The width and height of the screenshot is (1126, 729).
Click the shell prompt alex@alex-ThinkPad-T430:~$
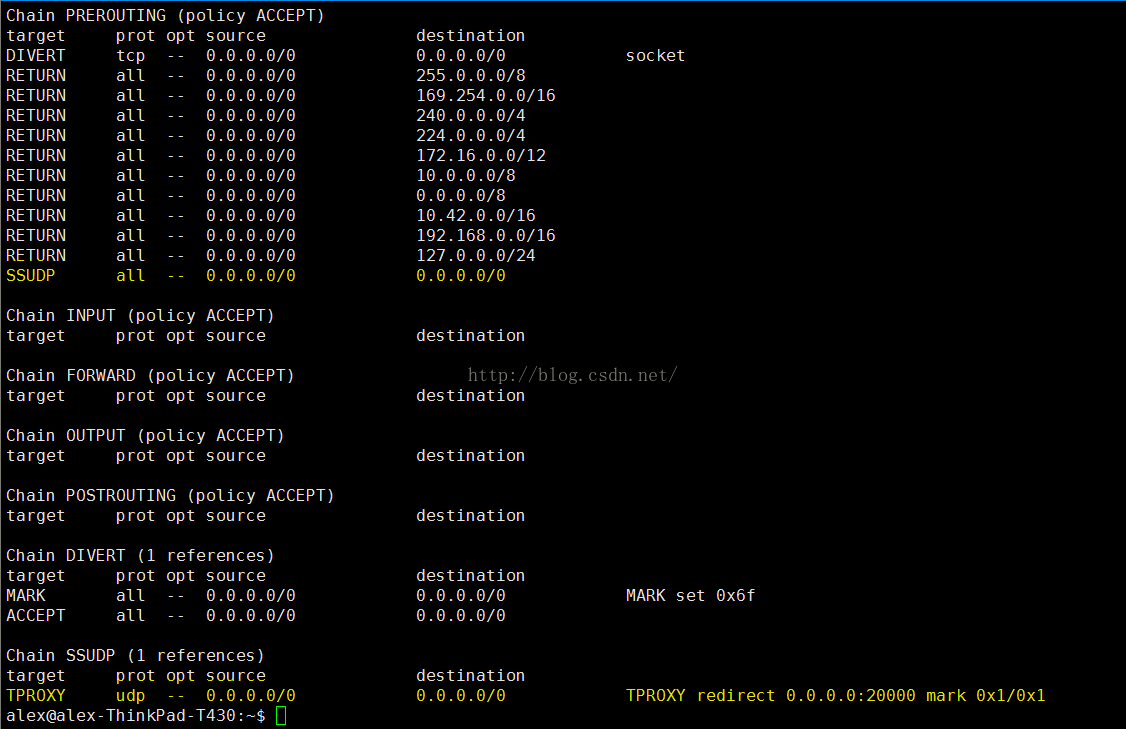tap(136, 716)
